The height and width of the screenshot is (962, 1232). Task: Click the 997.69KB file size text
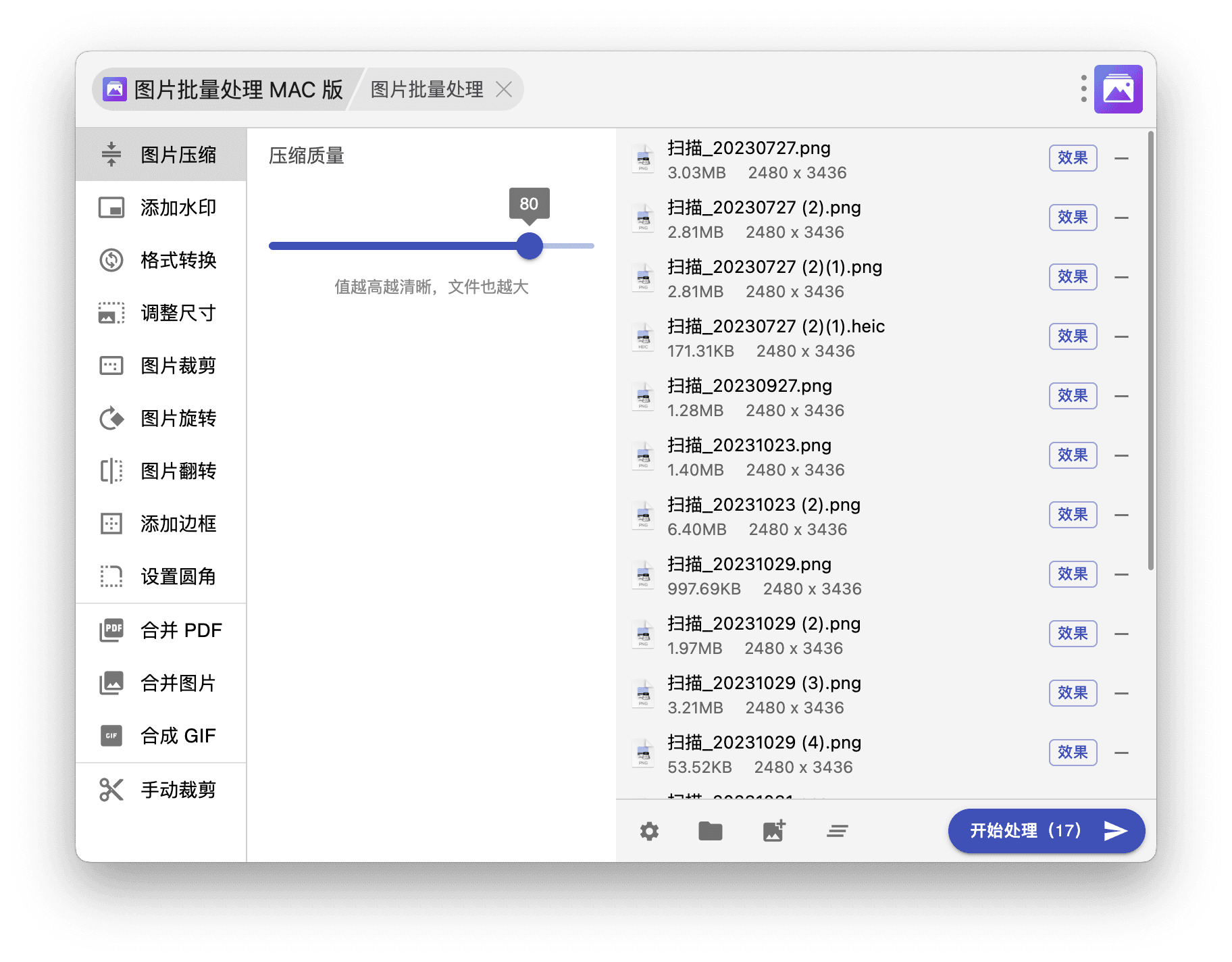click(x=704, y=589)
